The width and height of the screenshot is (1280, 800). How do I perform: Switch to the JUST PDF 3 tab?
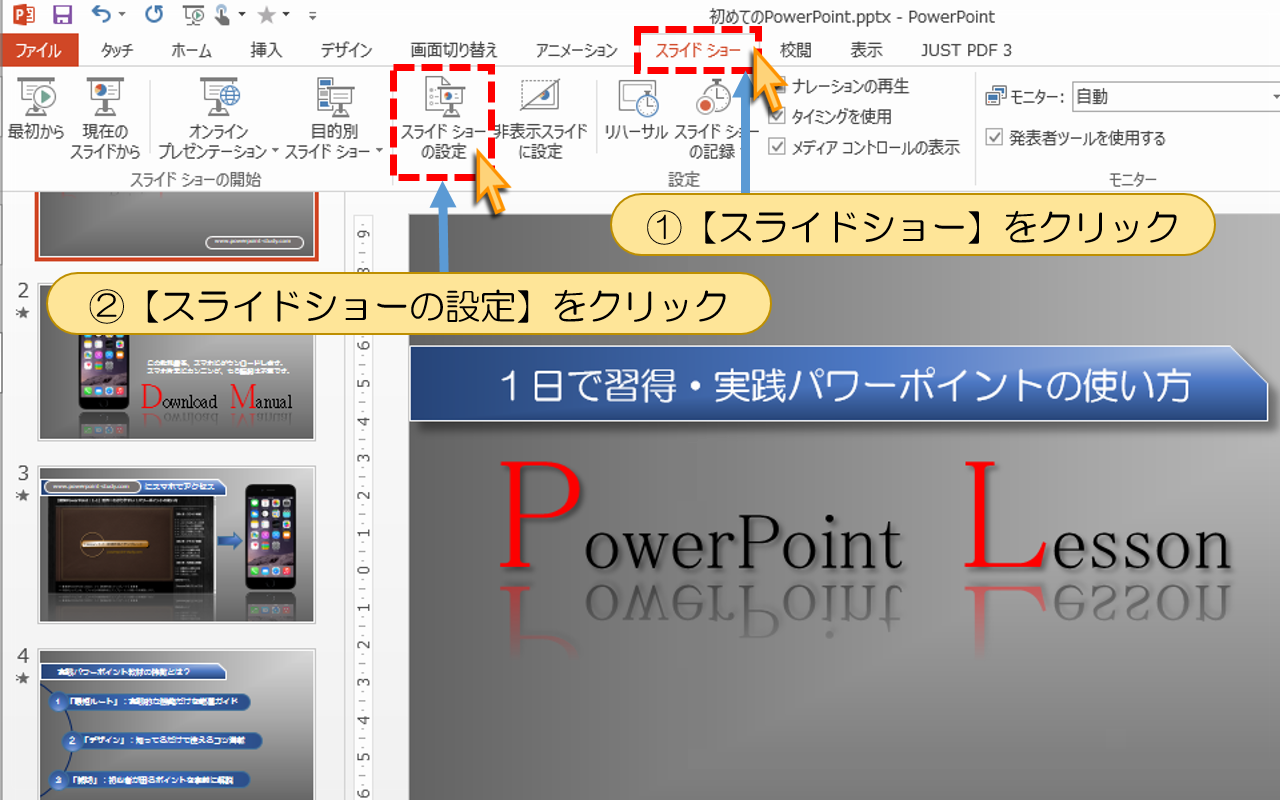click(x=966, y=50)
